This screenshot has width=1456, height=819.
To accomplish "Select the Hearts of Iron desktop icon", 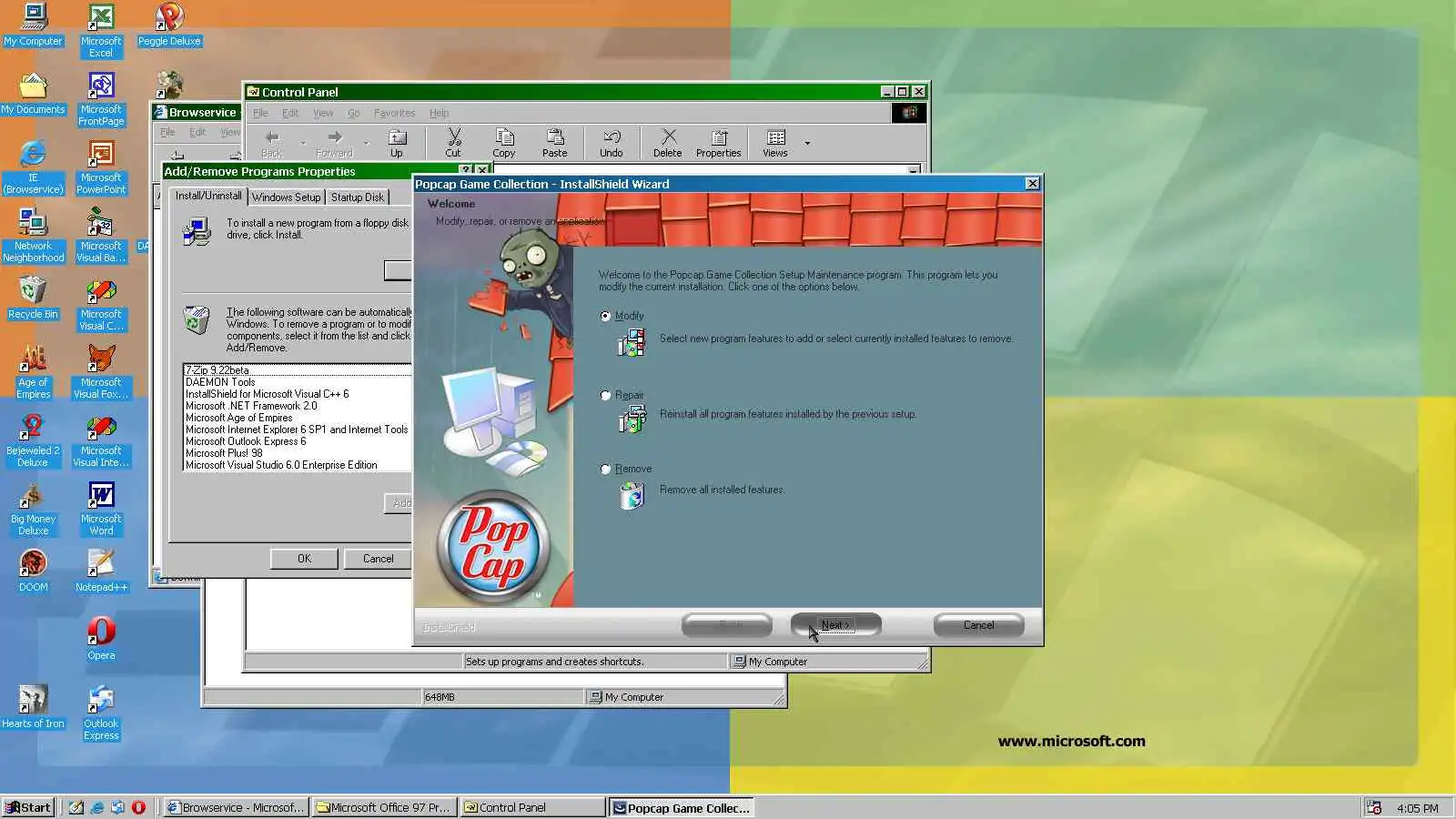I will tap(33, 707).
